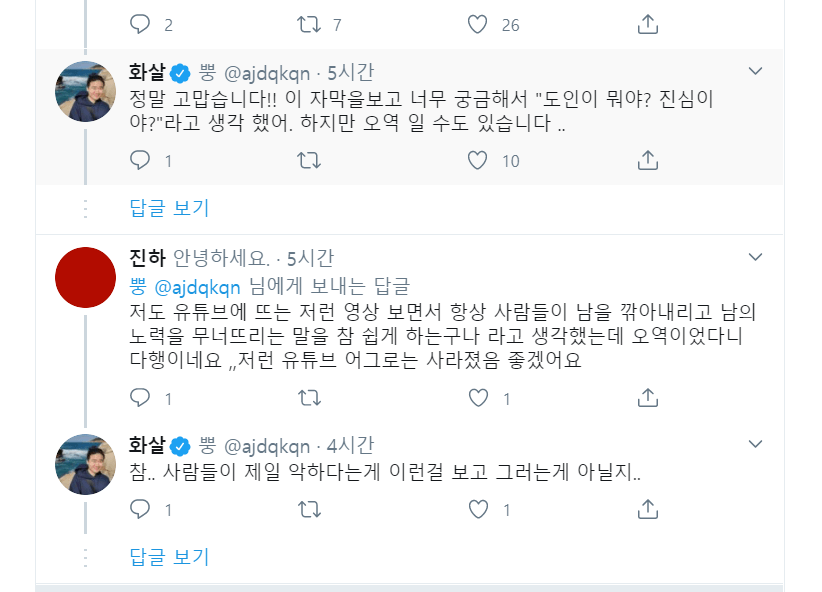Viewport: 822px width, 592px height.
Task: Open the share icon on the 진하 reply
Action: 649,398
